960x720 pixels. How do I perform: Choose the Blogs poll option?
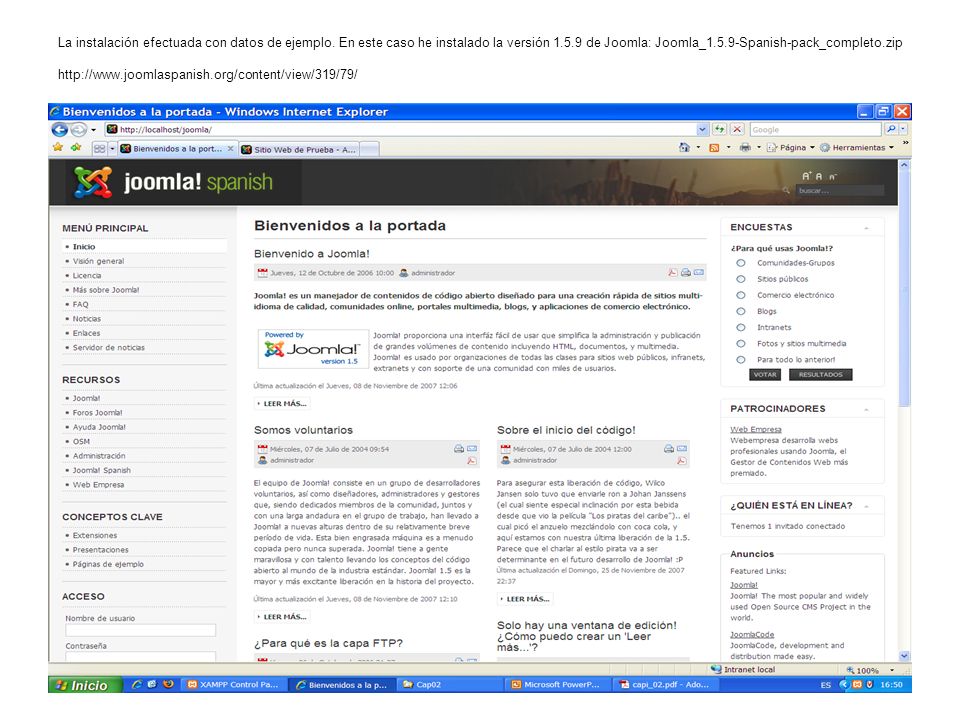(741, 311)
